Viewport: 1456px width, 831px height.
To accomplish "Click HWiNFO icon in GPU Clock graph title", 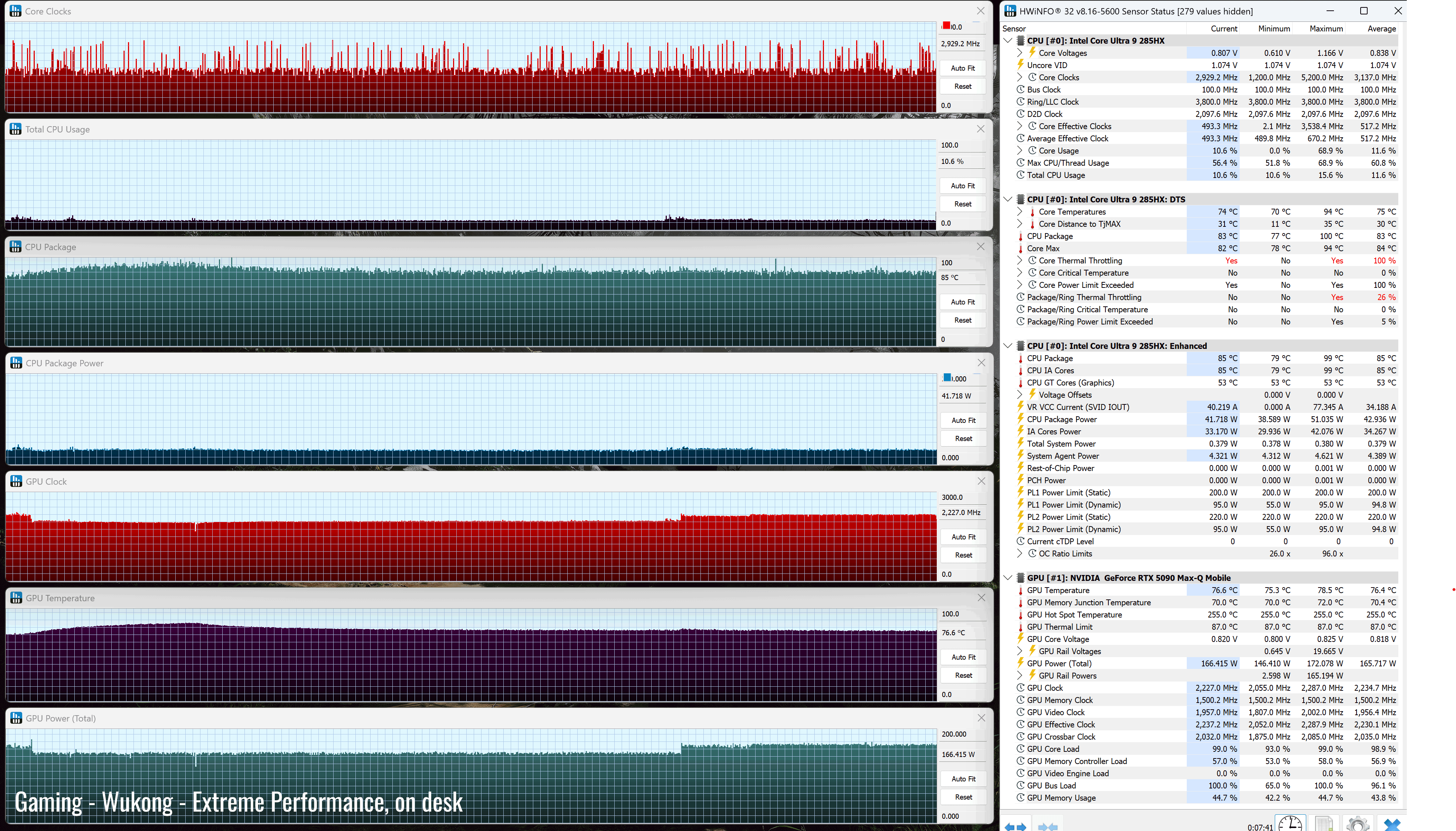I will (x=16, y=481).
